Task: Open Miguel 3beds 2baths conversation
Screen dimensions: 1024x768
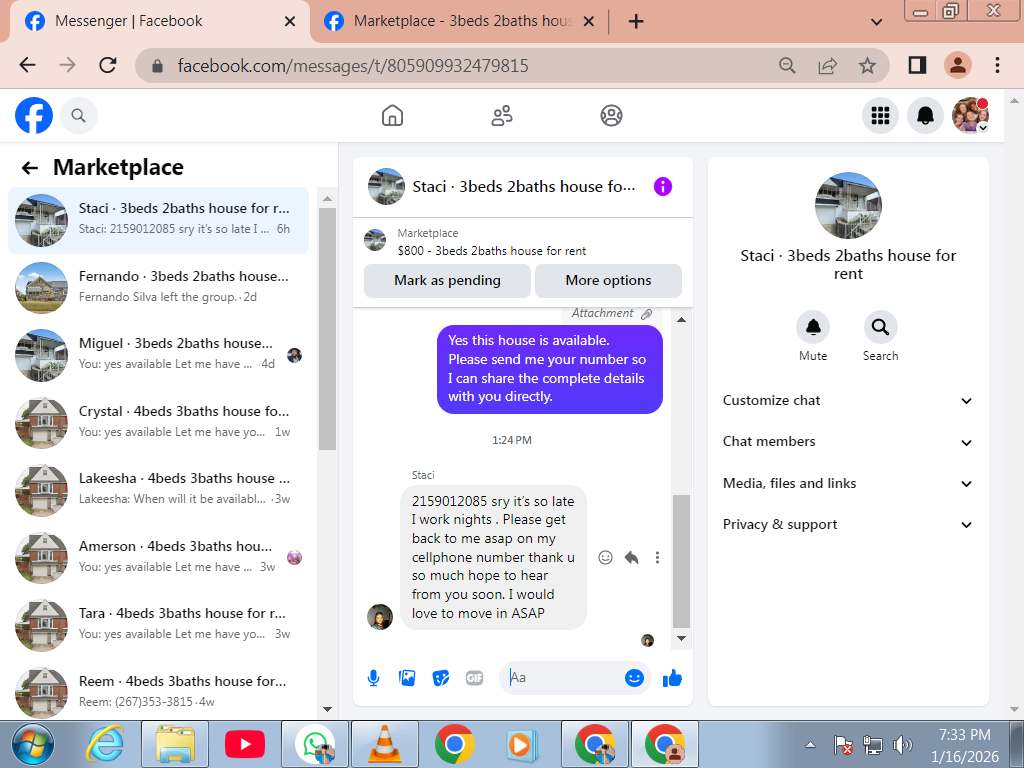Action: coord(158,355)
